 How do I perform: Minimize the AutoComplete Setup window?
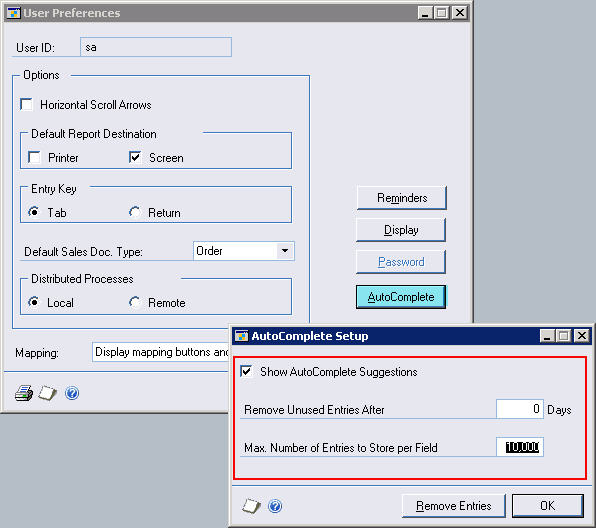[547, 336]
